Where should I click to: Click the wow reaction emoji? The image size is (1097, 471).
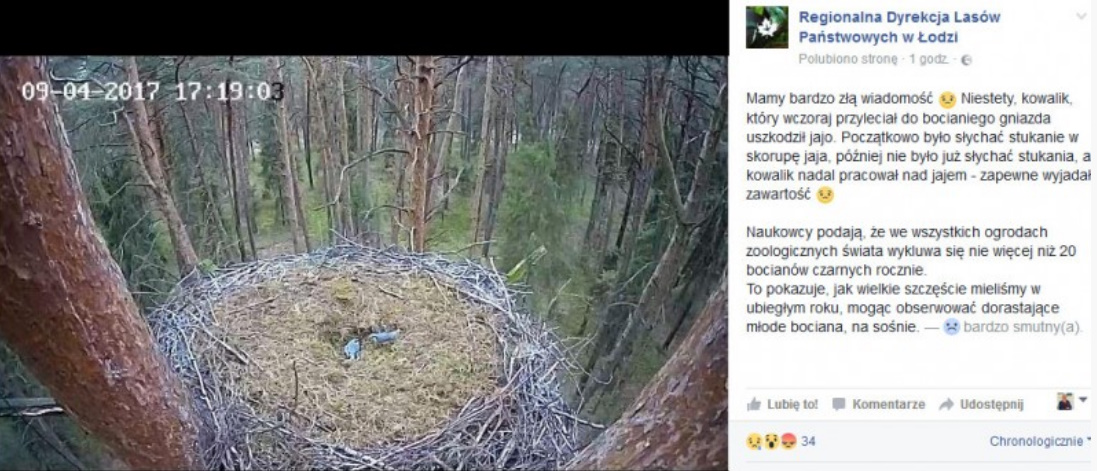771,442
